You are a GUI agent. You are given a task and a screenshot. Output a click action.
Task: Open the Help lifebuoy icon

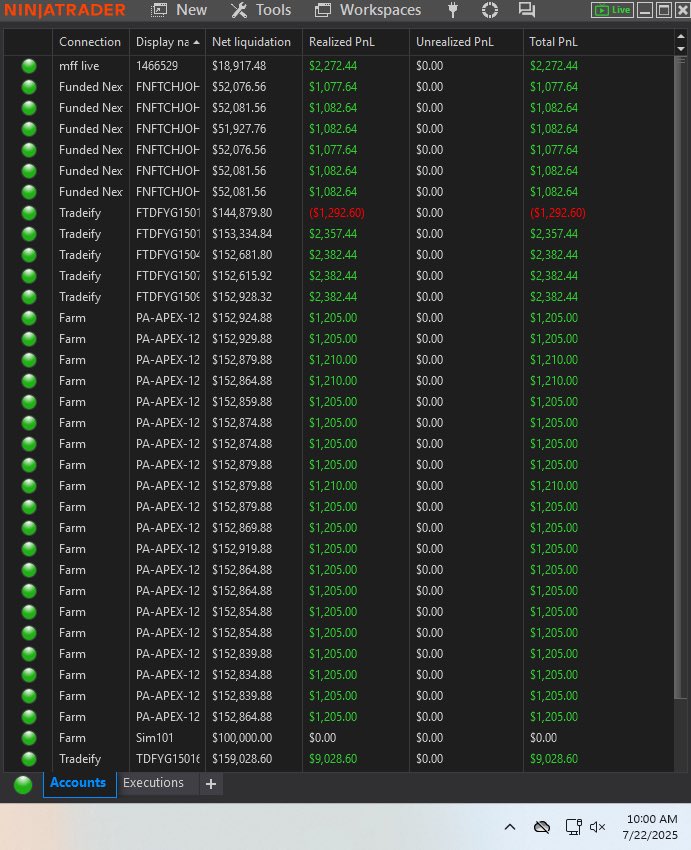[x=490, y=10]
